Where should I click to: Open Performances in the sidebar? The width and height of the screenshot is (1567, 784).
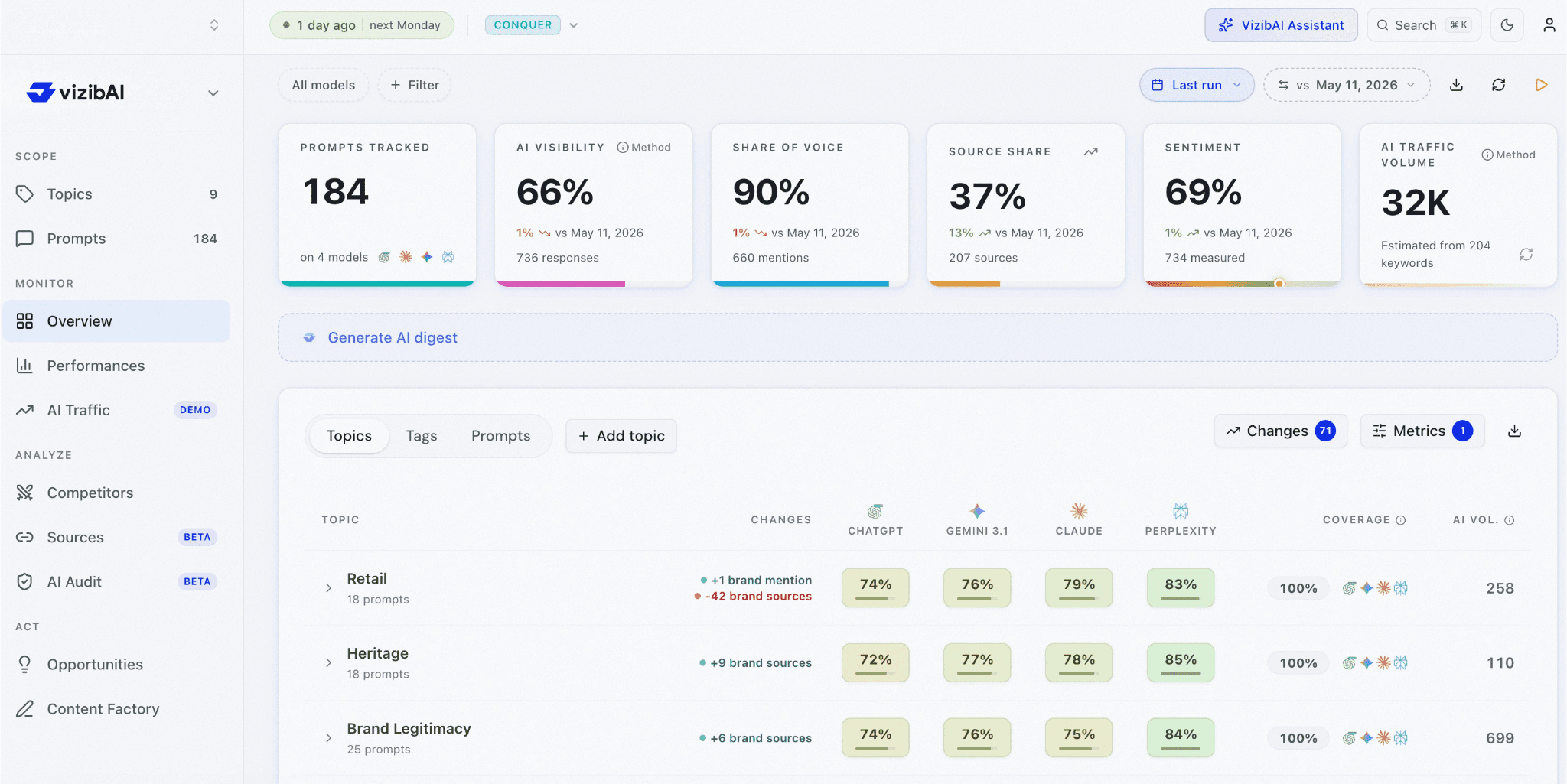point(116,366)
